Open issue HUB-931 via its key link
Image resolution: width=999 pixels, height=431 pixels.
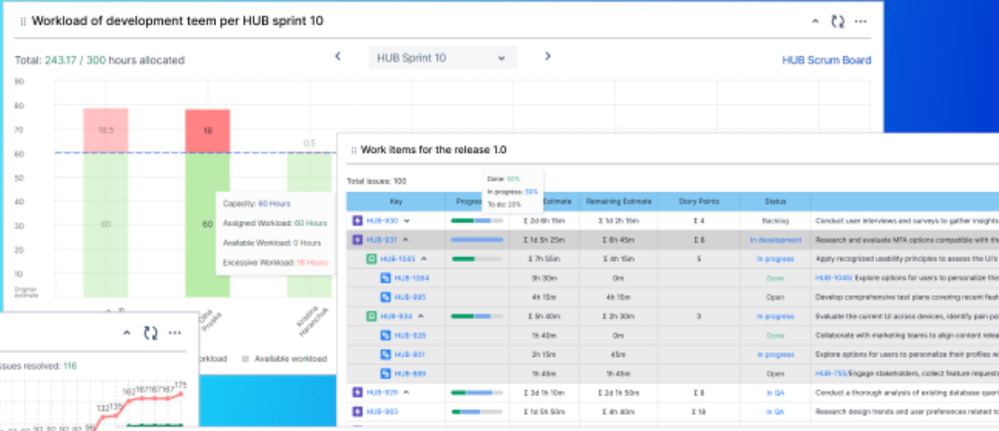coord(382,240)
